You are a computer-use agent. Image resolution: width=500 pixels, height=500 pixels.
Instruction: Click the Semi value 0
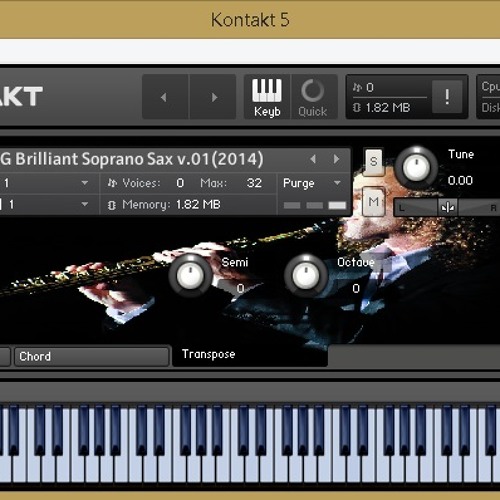tap(240, 288)
